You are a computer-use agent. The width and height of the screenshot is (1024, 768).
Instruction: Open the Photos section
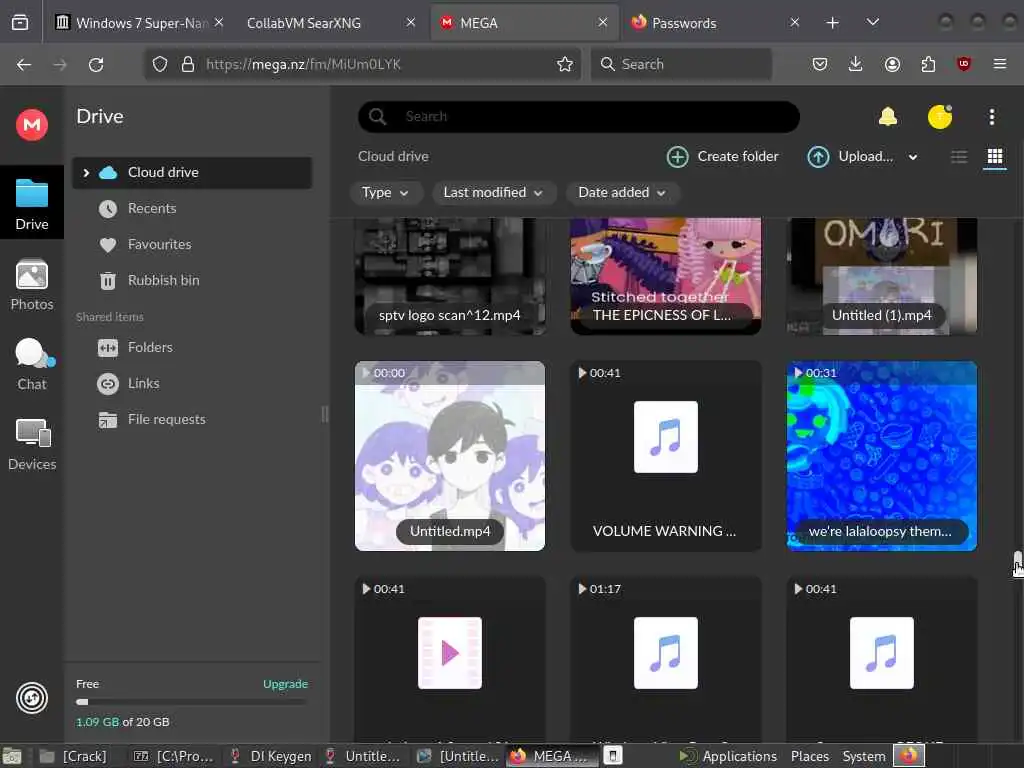tap(31, 285)
